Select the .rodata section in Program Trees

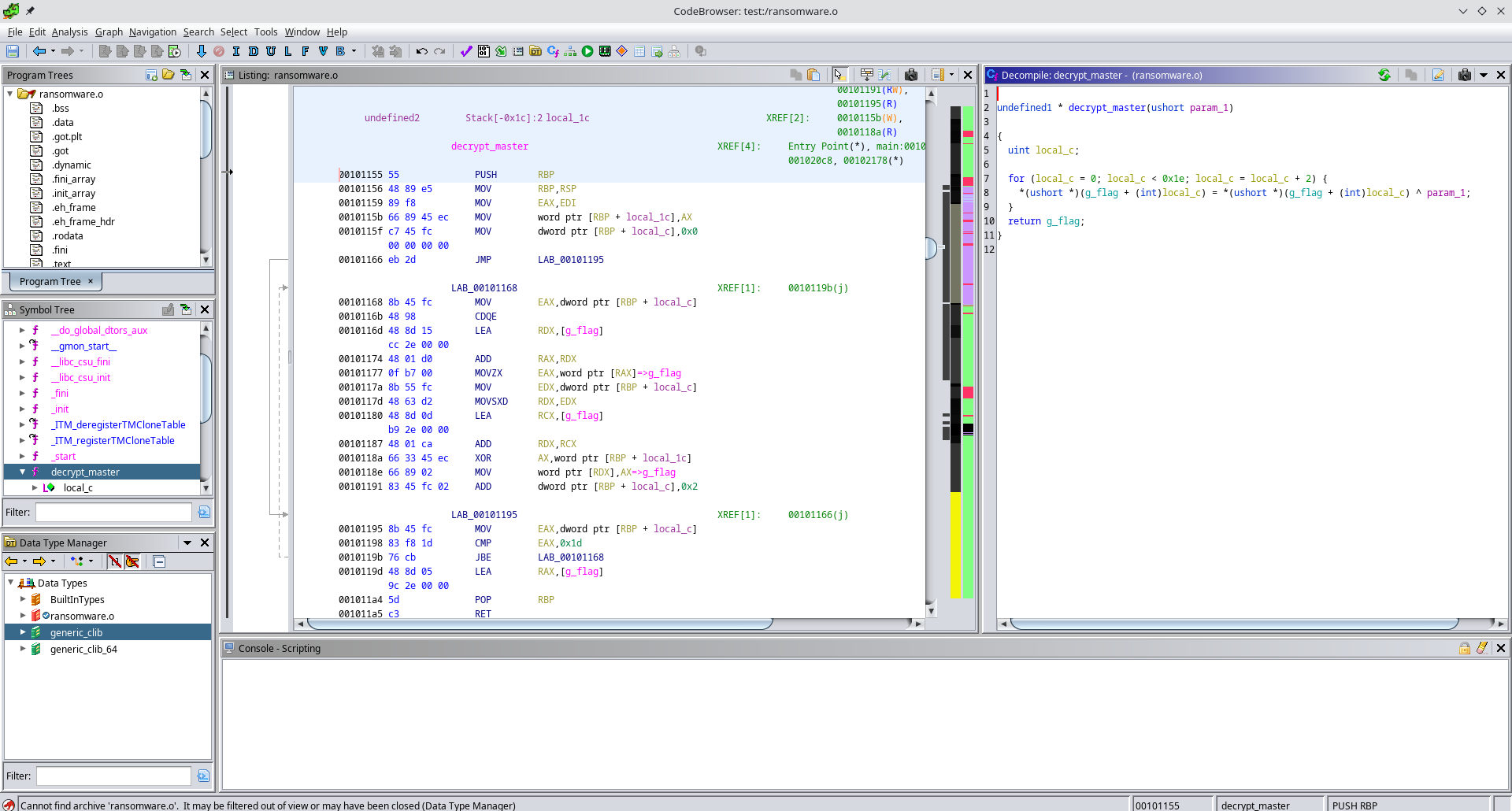(x=68, y=235)
